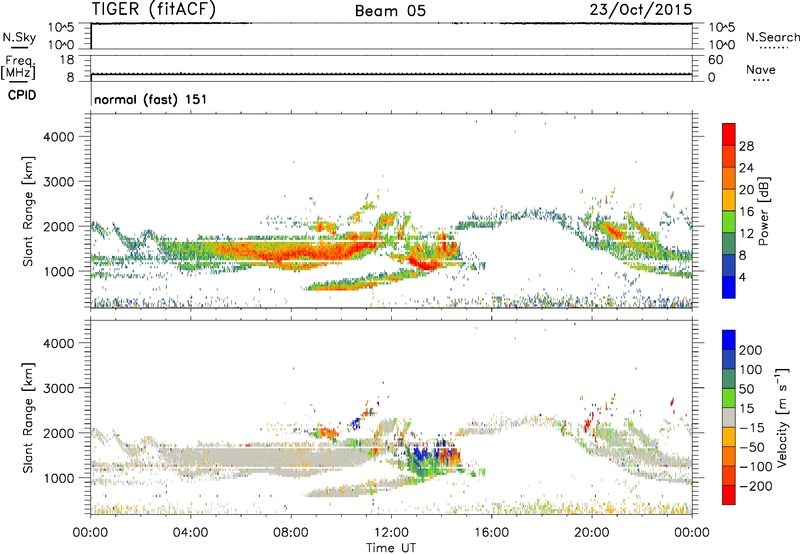Select the Time UT axis title
This screenshot has height=554, width=800.
tap(391, 548)
